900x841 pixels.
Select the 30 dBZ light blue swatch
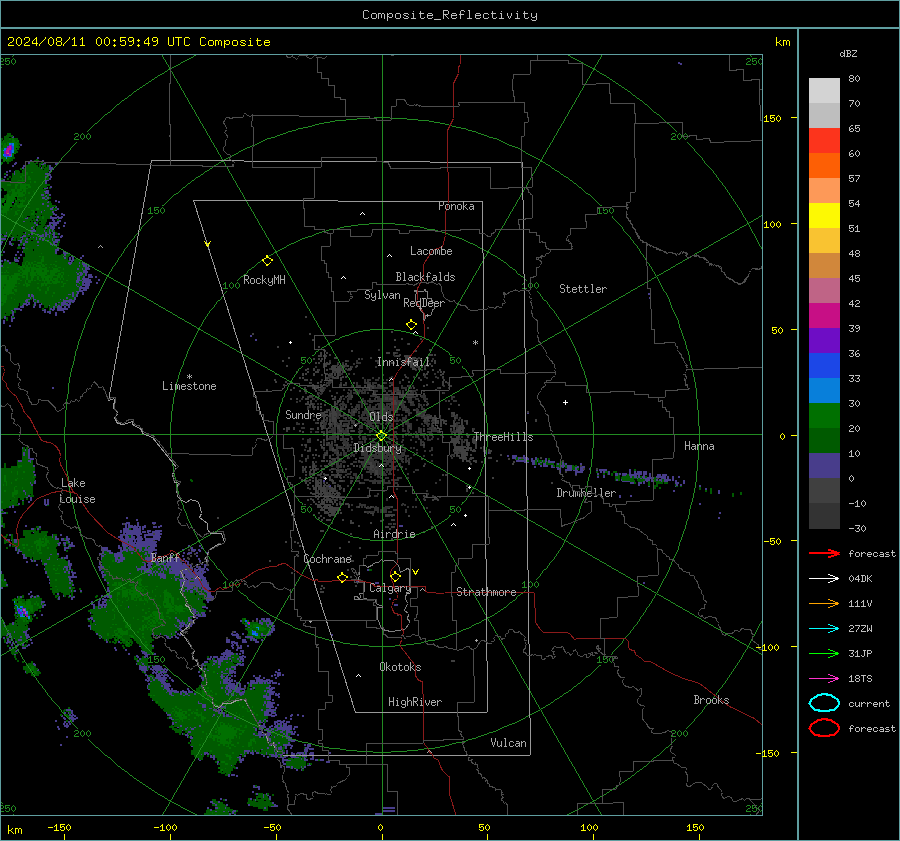[824, 390]
